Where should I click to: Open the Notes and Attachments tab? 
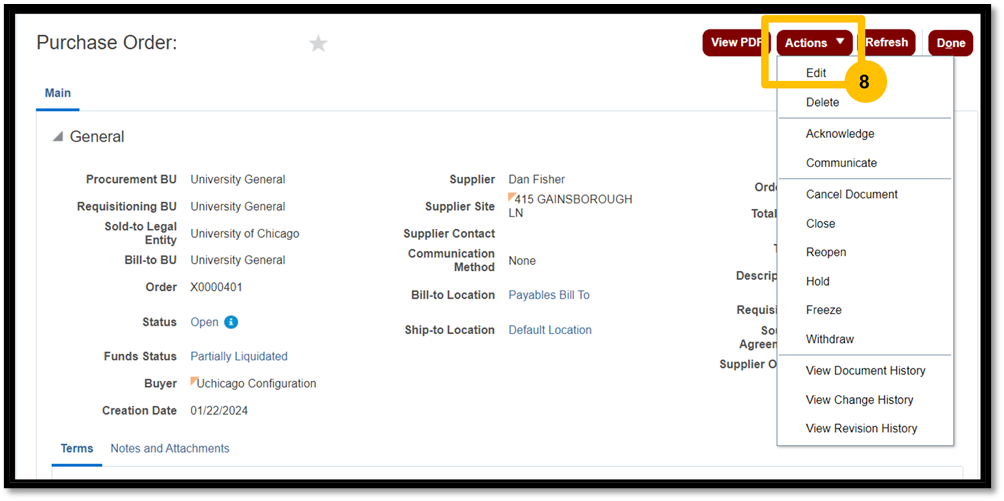(x=170, y=448)
